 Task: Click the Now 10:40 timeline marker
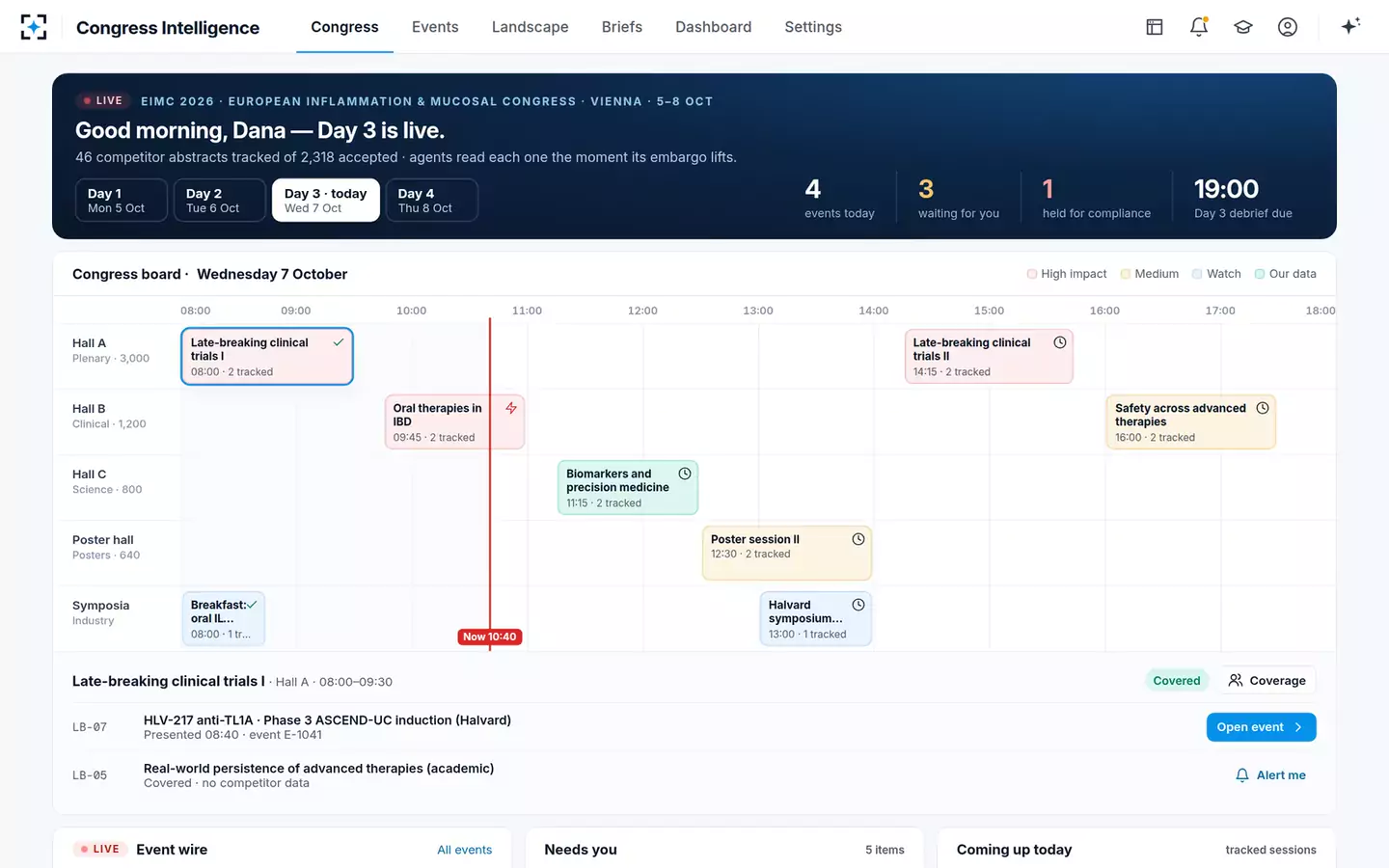click(x=489, y=637)
